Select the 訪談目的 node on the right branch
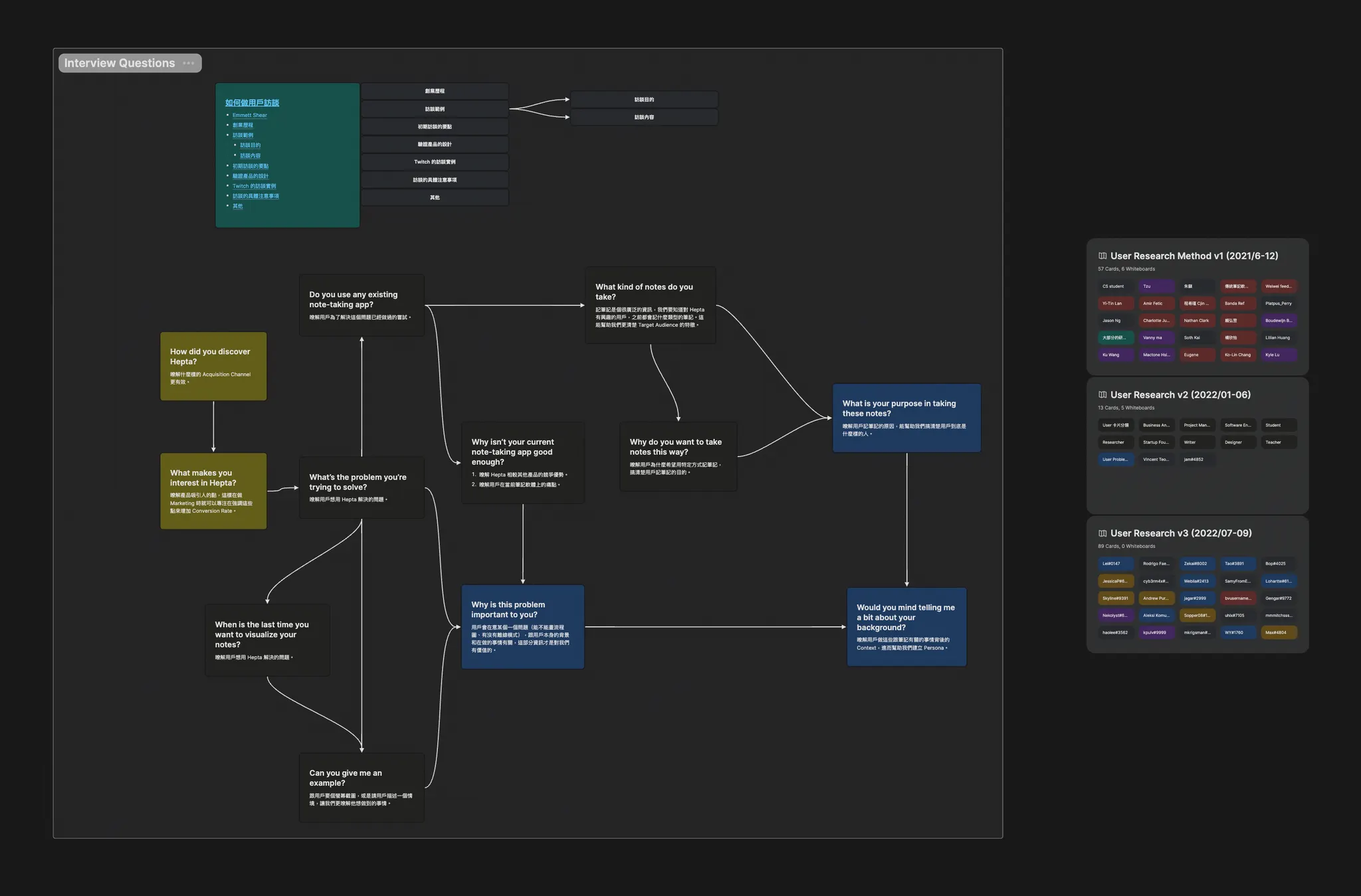 point(643,100)
